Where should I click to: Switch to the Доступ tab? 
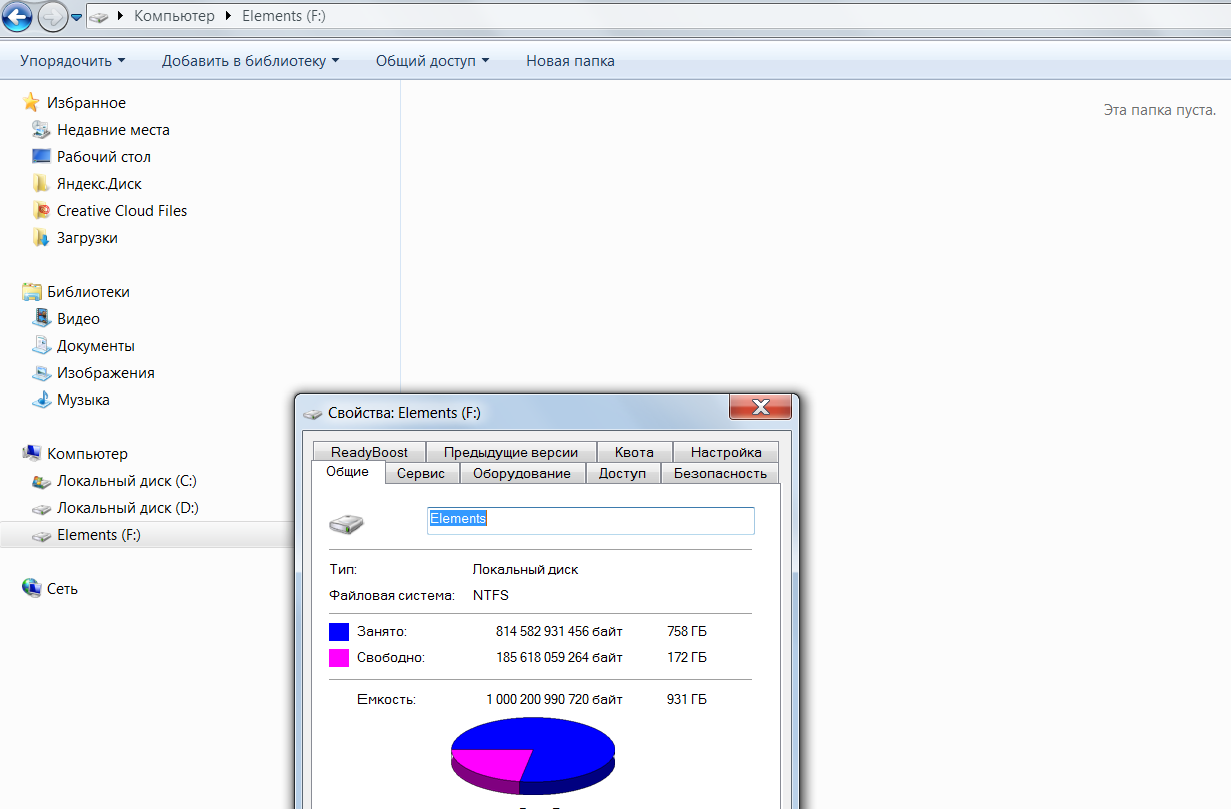point(622,474)
